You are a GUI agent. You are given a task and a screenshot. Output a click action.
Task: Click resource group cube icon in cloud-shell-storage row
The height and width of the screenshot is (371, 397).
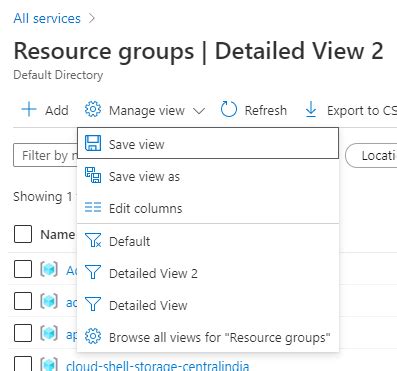pyautogui.click(x=49, y=364)
